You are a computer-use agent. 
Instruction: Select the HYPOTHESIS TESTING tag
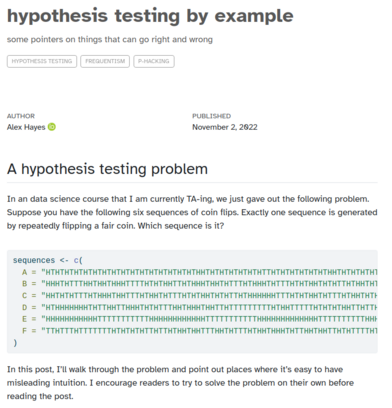pos(42,61)
